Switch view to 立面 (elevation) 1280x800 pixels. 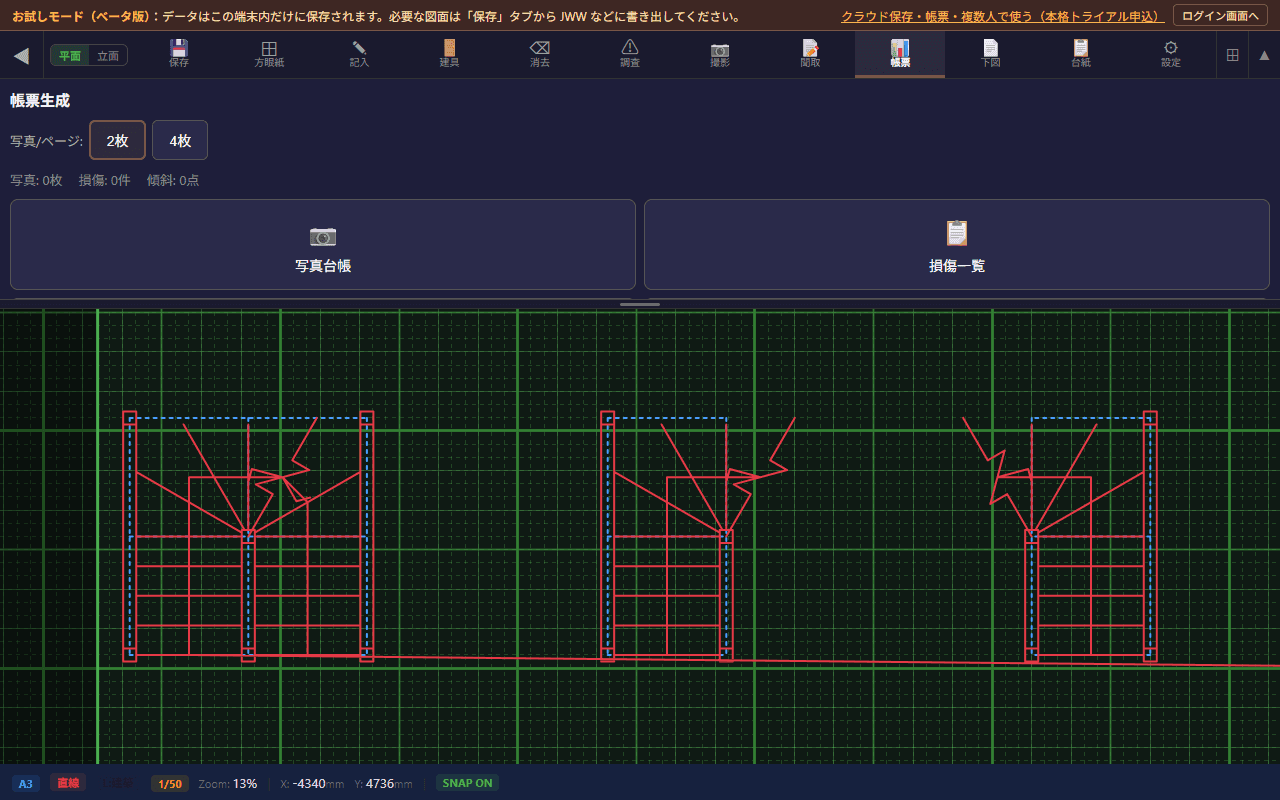coord(107,56)
